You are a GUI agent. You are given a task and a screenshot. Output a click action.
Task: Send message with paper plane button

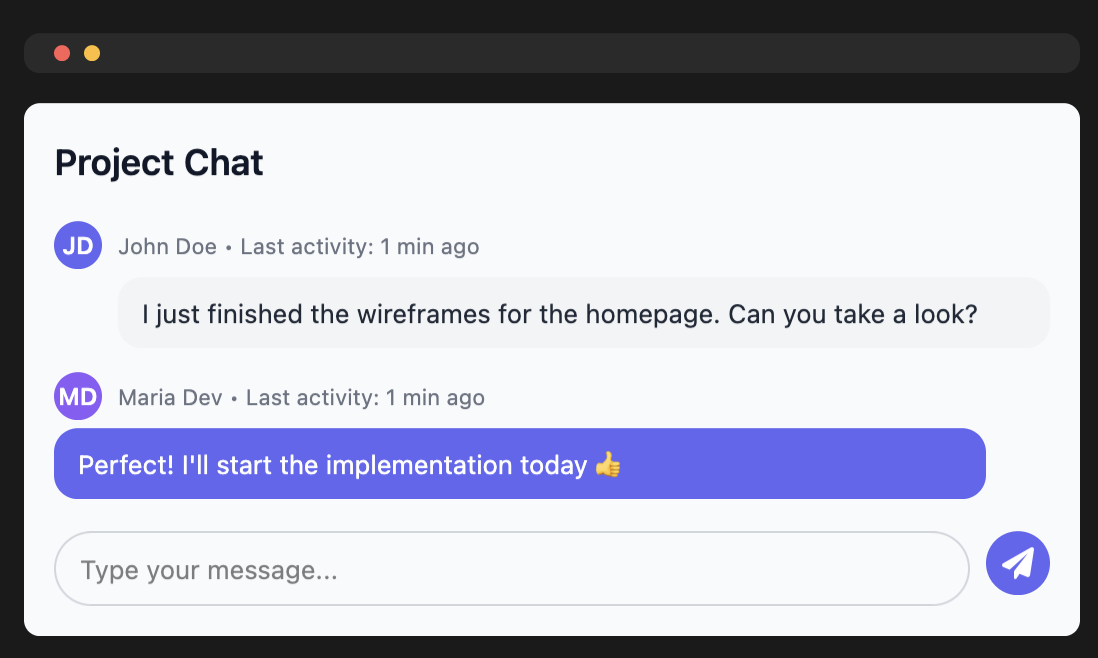(1017, 564)
